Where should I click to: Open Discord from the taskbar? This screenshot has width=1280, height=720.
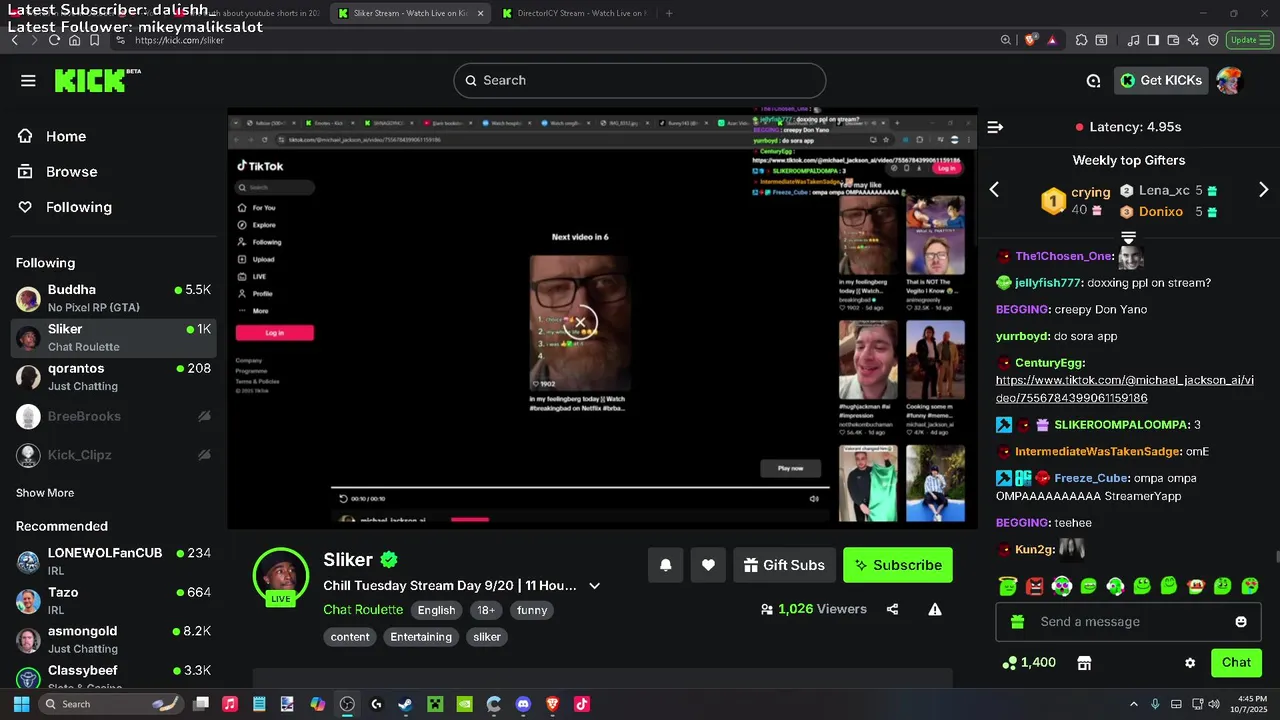523,704
